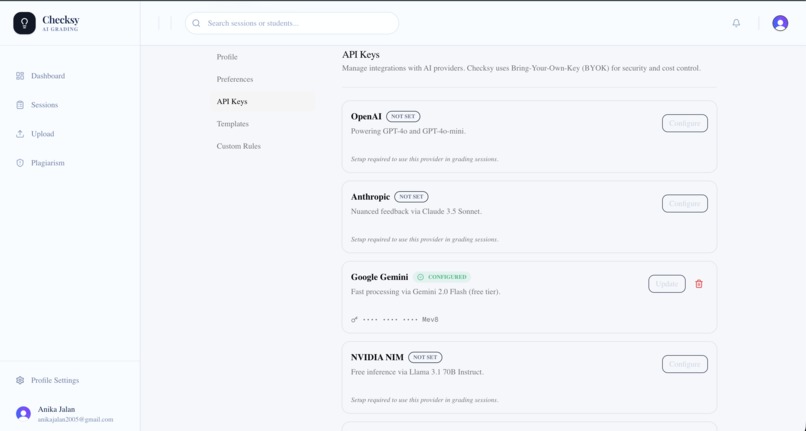Click email anikajalan2005@gmail.com

[76, 420]
